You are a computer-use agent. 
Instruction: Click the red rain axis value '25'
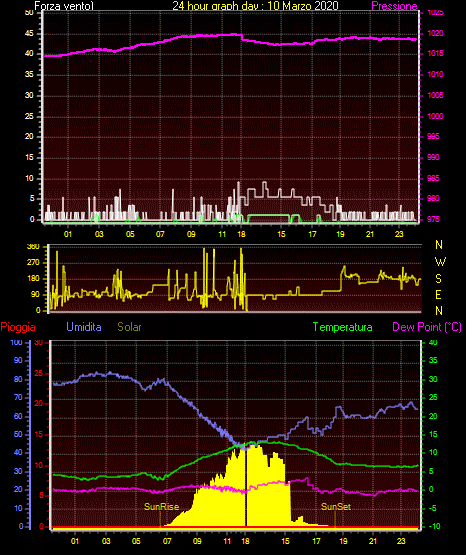click(x=39, y=373)
